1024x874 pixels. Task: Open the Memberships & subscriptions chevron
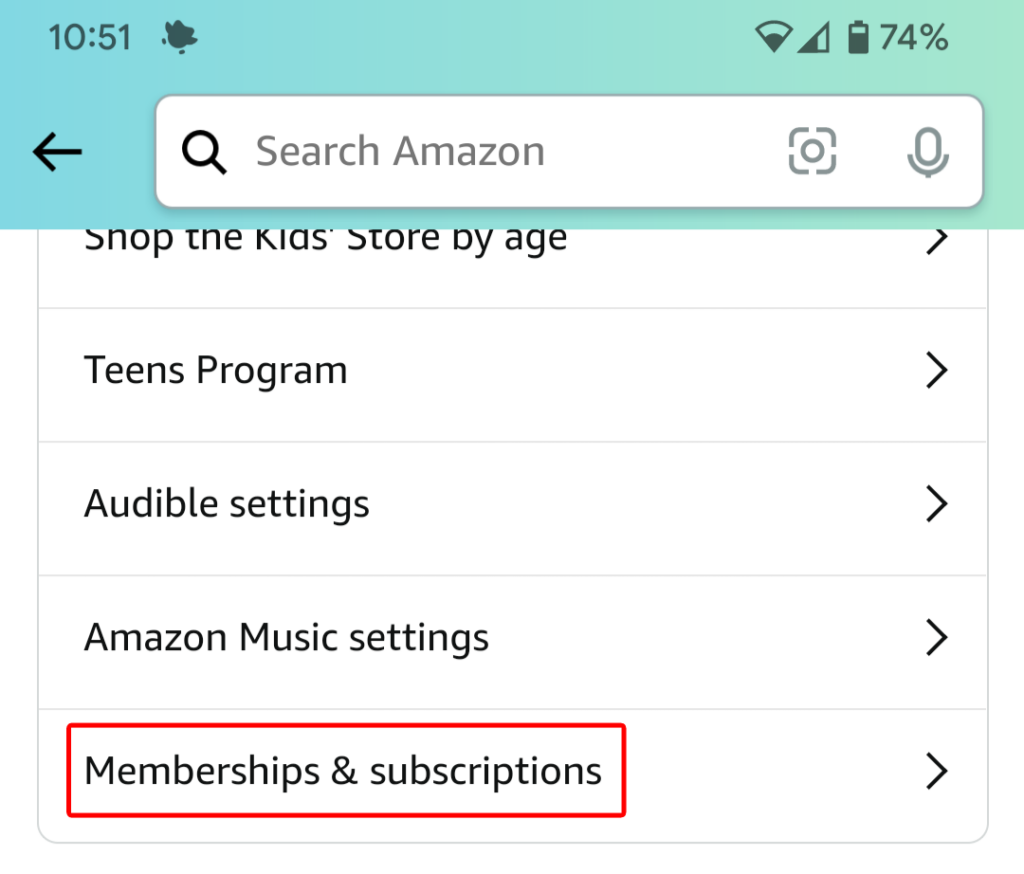point(937,771)
